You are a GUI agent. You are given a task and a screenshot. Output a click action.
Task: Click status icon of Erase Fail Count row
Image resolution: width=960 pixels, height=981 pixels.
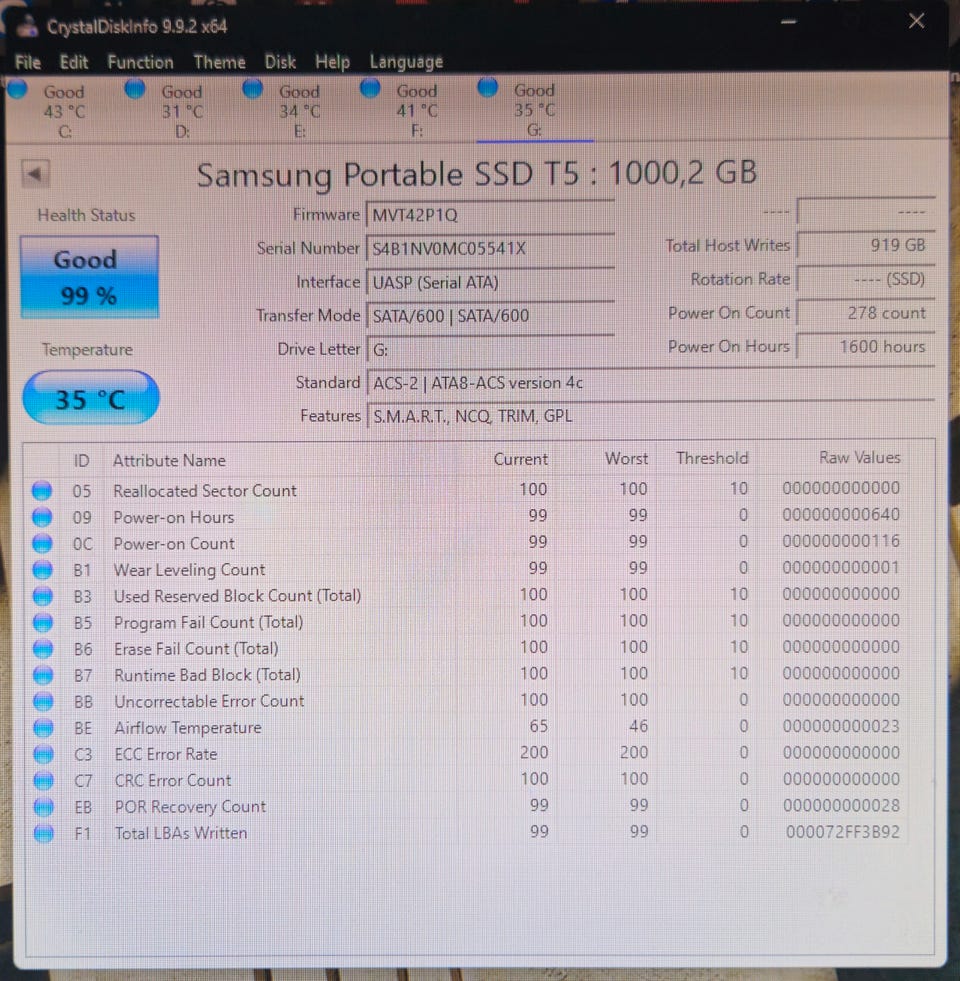tap(43, 649)
